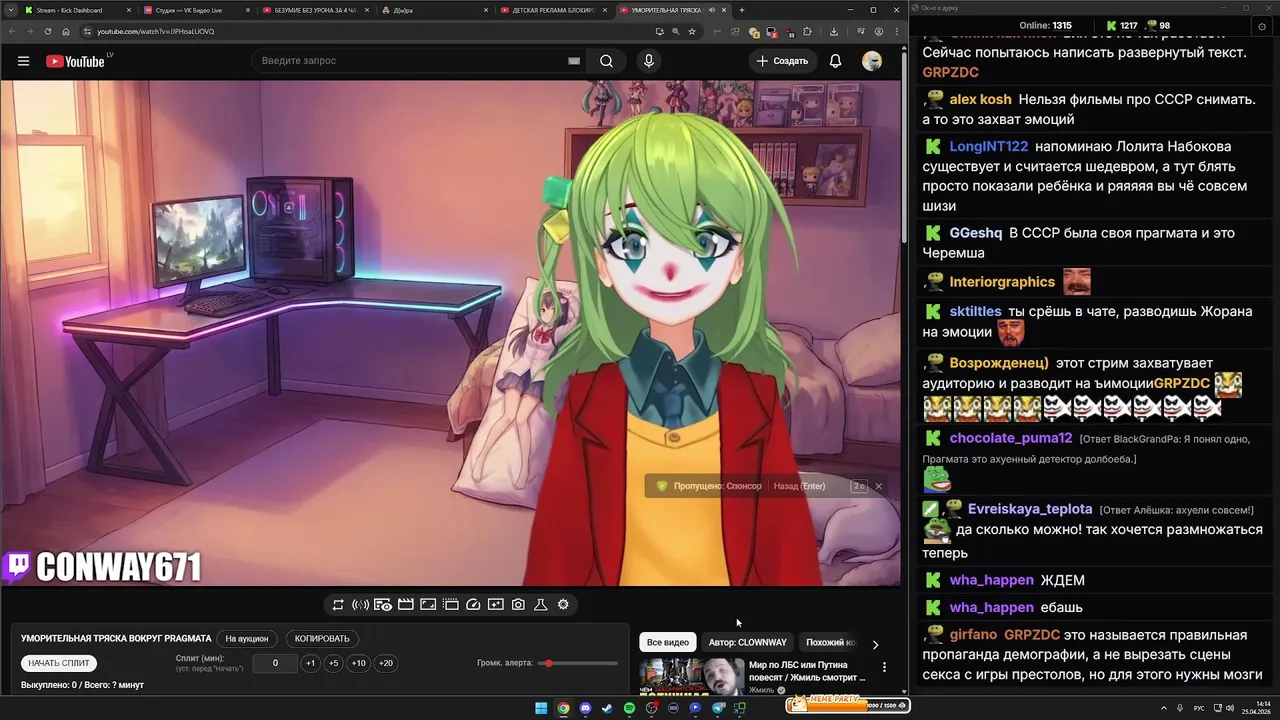This screenshot has height=720, width=1280.
Task: Toggle the cinema mode filmstrip icon
Action: (x=451, y=604)
